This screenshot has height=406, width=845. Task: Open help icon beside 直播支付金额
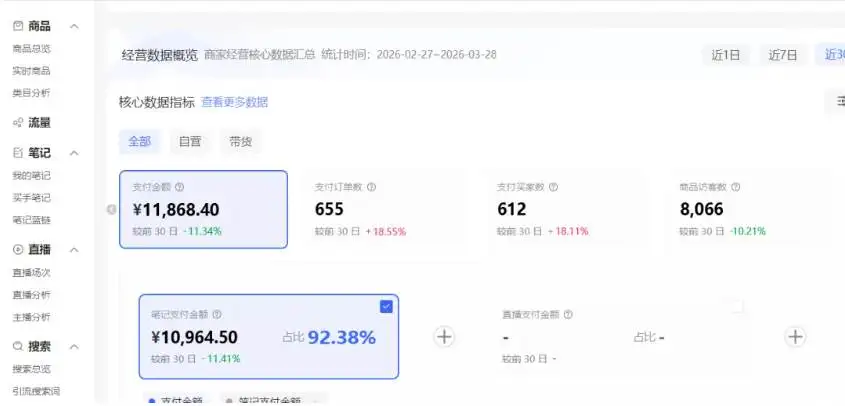(567, 314)
